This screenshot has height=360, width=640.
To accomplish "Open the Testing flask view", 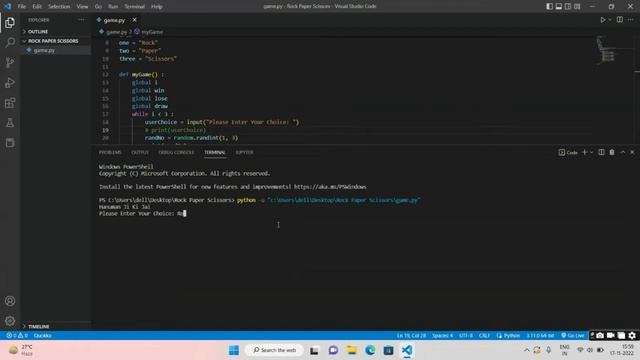I will pos(10,122).
